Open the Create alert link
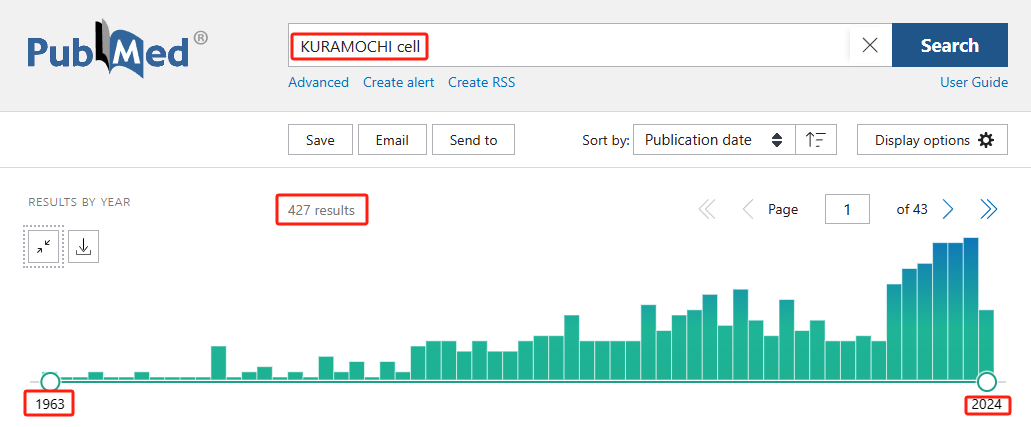The height and width of the screenshot is (427, 1031). coord(398,82)
